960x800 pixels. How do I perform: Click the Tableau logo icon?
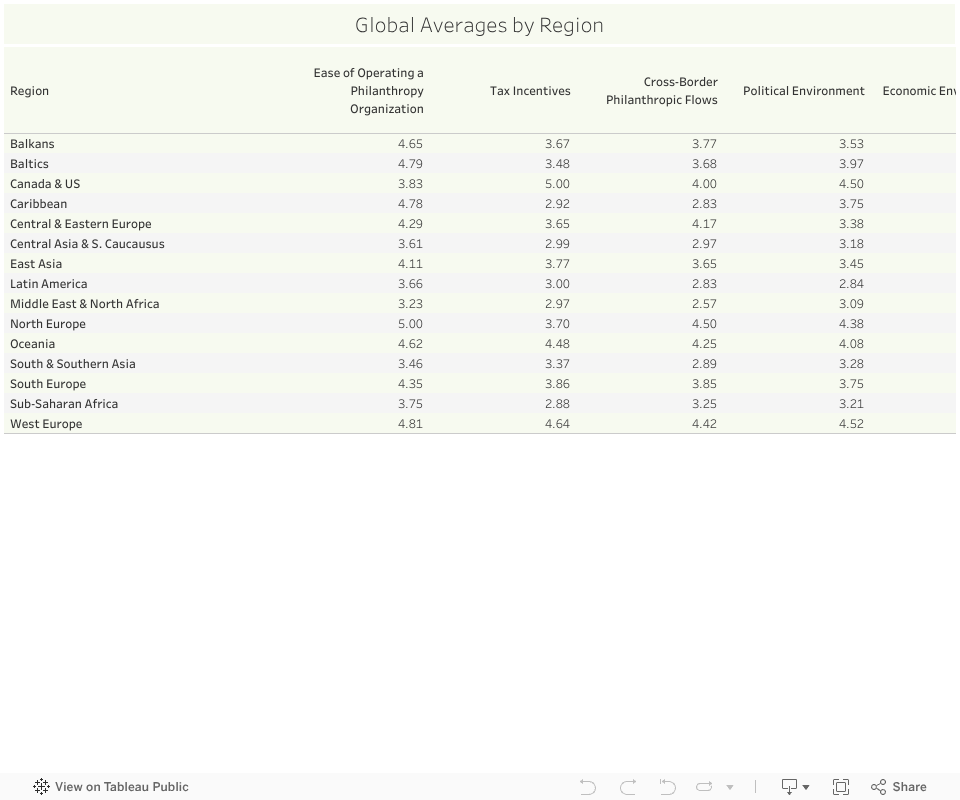pos(41,787)
